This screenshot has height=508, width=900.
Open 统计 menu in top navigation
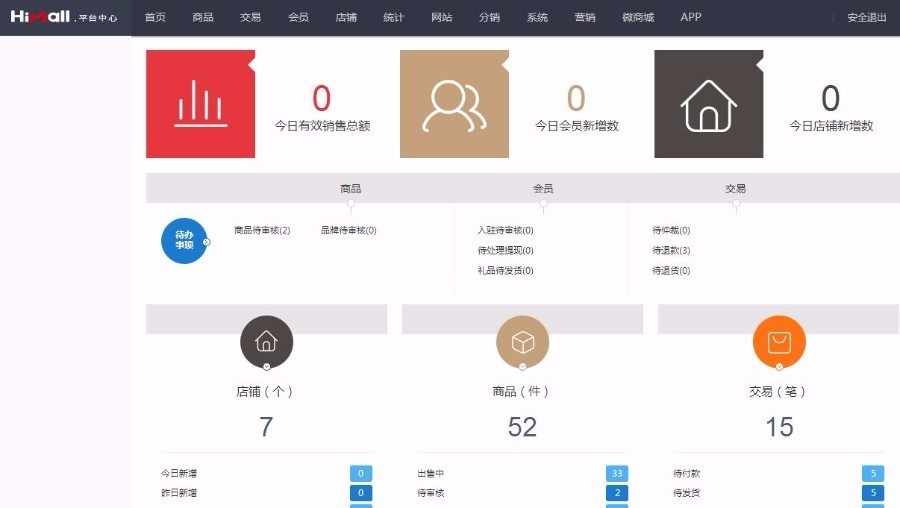point(394,17)
